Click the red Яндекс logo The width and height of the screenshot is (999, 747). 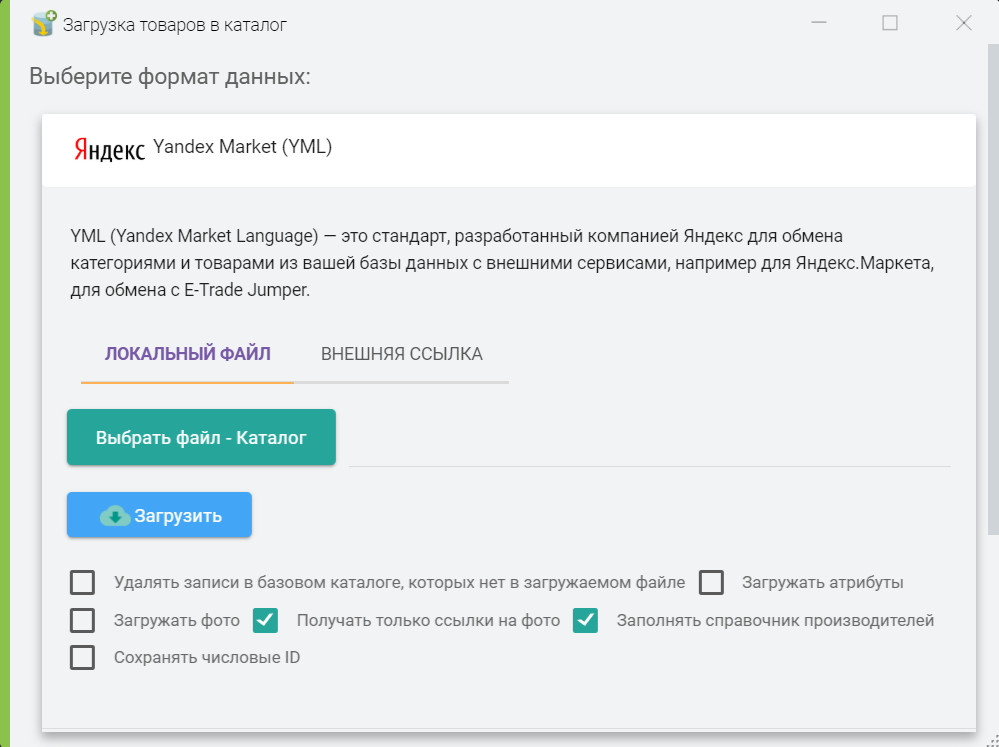coord(108,149)
